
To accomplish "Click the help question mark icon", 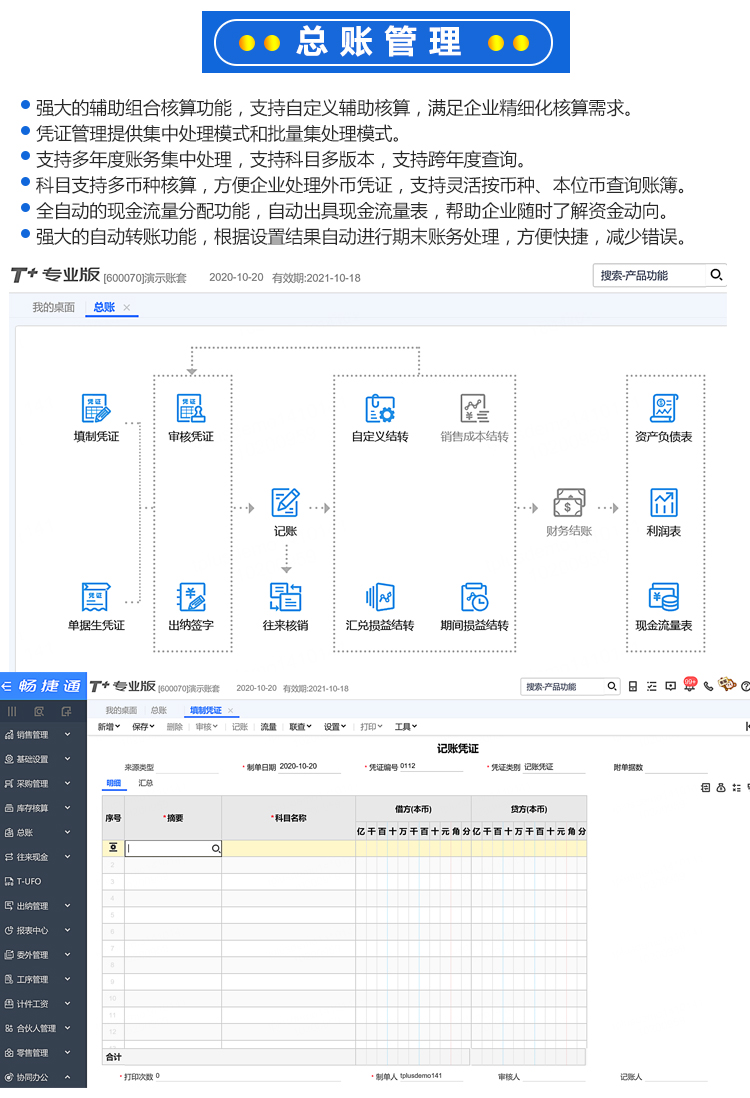I will click(745, 686).
